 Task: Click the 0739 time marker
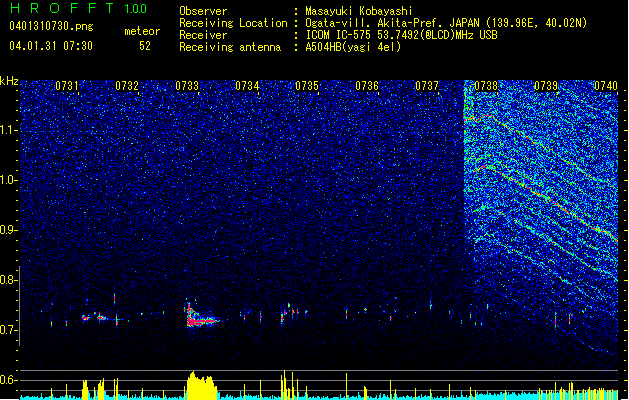pyautogui.click(x=546, y=86)
